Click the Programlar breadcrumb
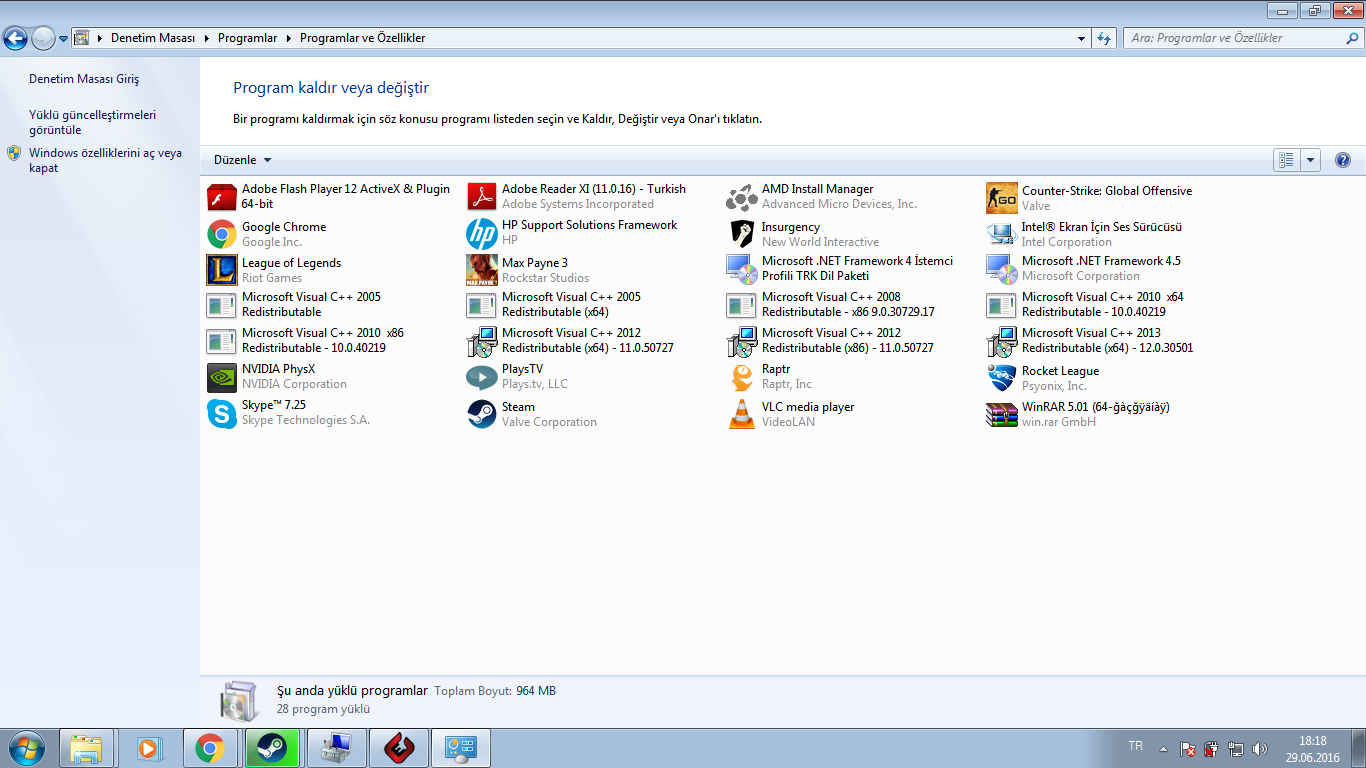Screen dimensions: 1366x768 pos(248,38)
